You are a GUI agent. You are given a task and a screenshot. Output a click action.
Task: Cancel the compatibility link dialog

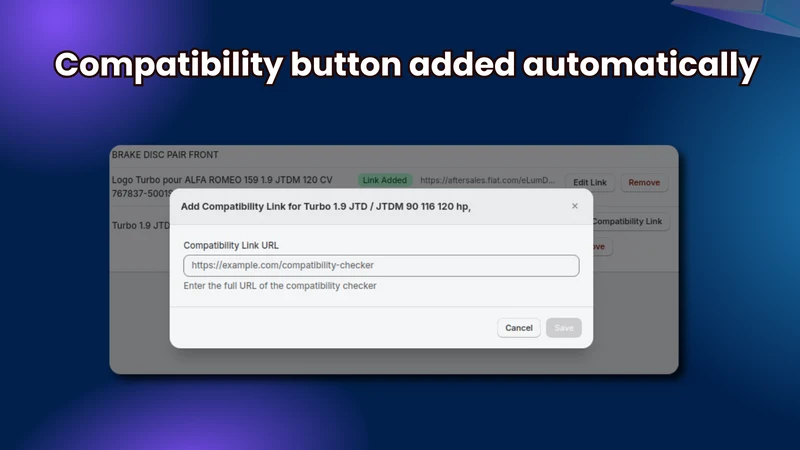[518, 328]
